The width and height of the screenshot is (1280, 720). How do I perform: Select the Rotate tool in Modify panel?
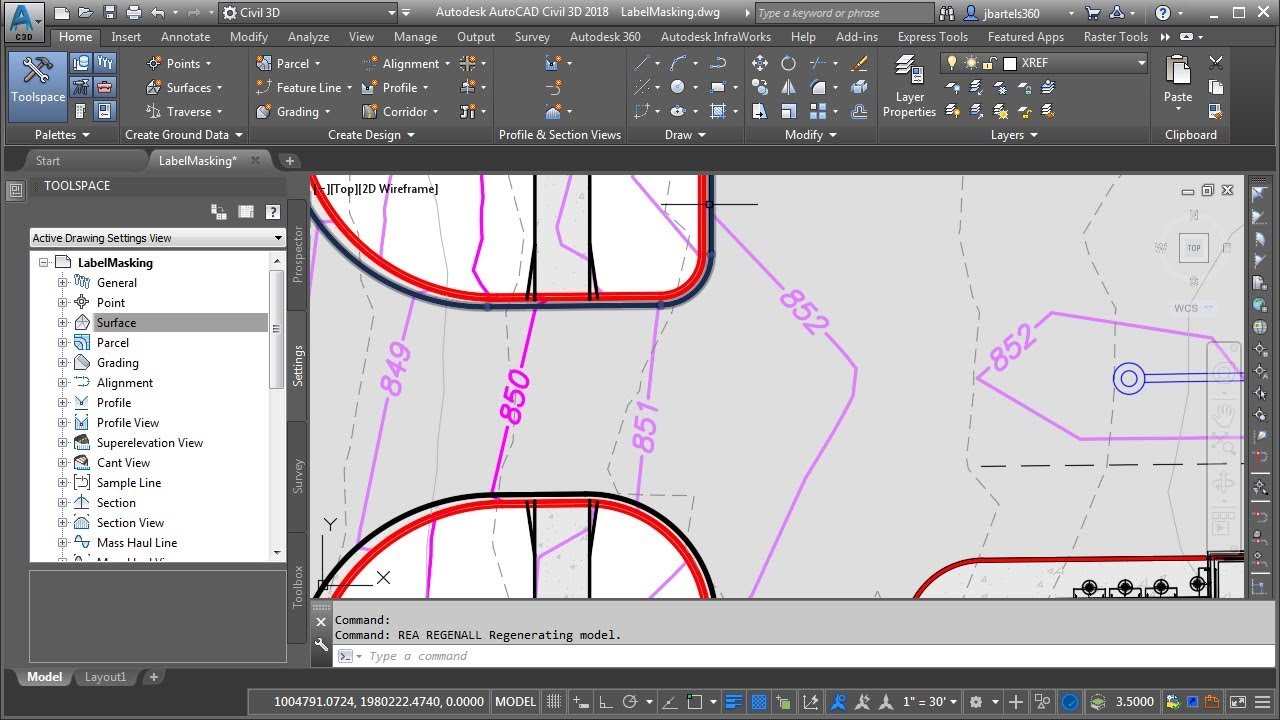[x=789, y=63]
